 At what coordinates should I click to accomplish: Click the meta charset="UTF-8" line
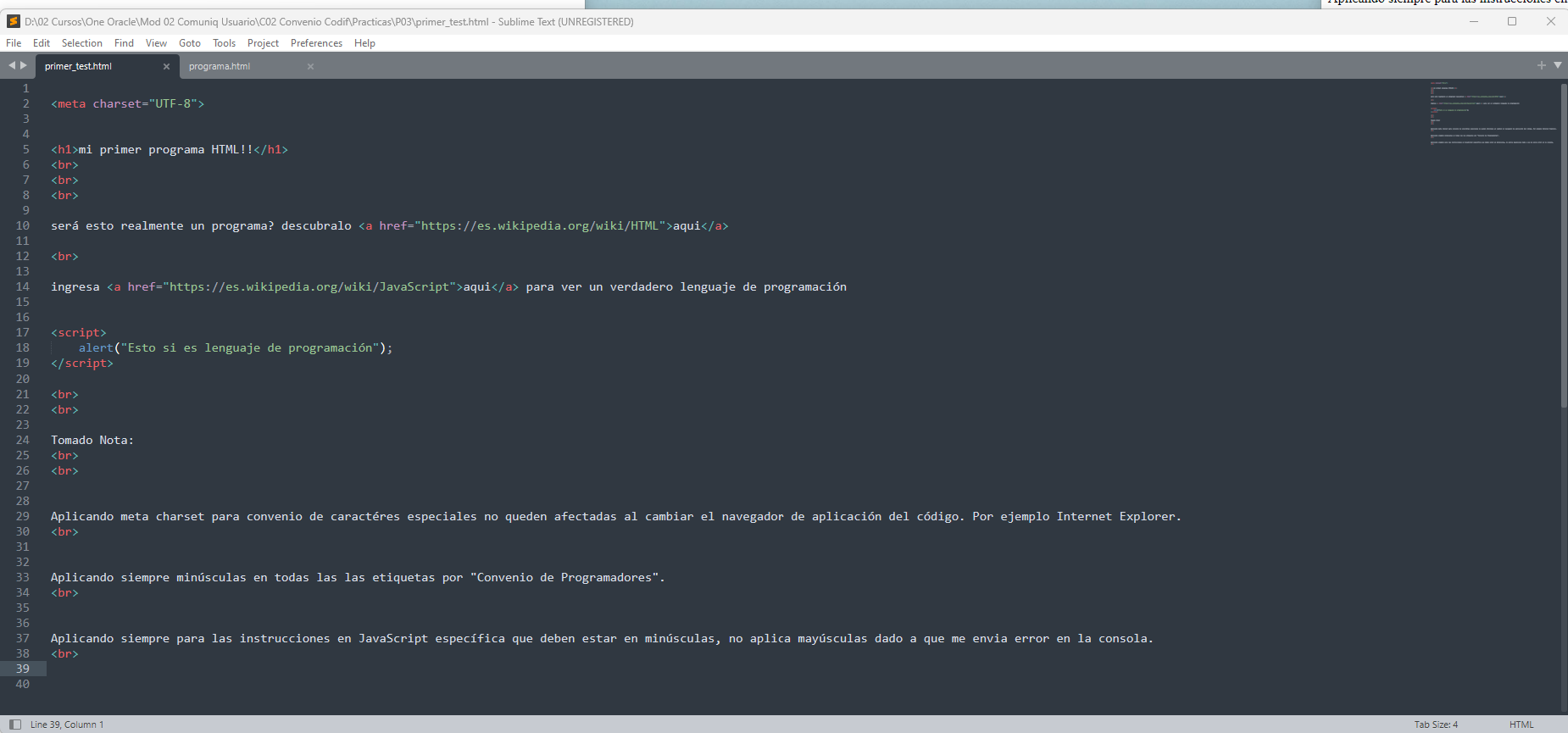(x=127, y=103)
